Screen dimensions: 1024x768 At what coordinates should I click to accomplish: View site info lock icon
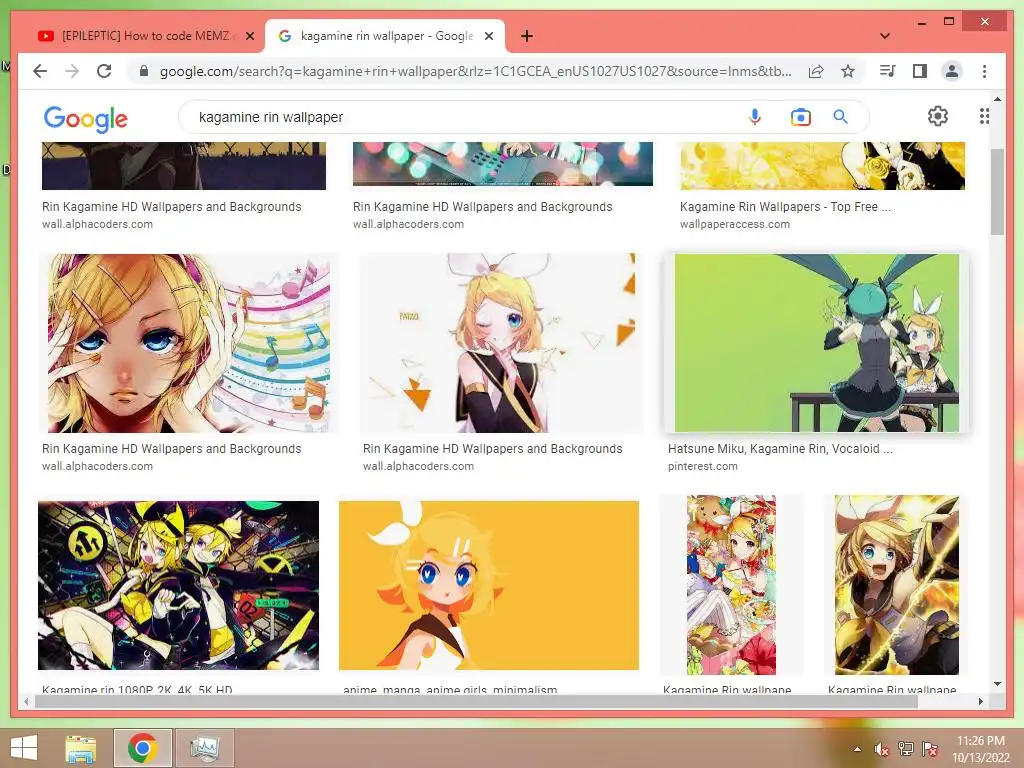(x=144, y=71)
